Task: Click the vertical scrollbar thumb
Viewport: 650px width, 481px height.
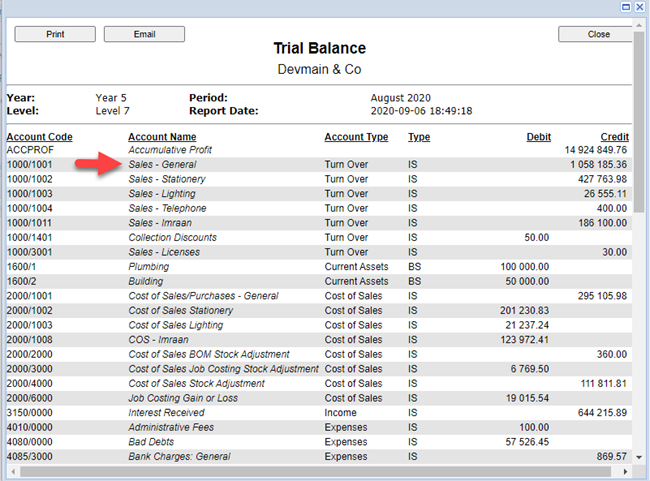Action: coord(640,120)
